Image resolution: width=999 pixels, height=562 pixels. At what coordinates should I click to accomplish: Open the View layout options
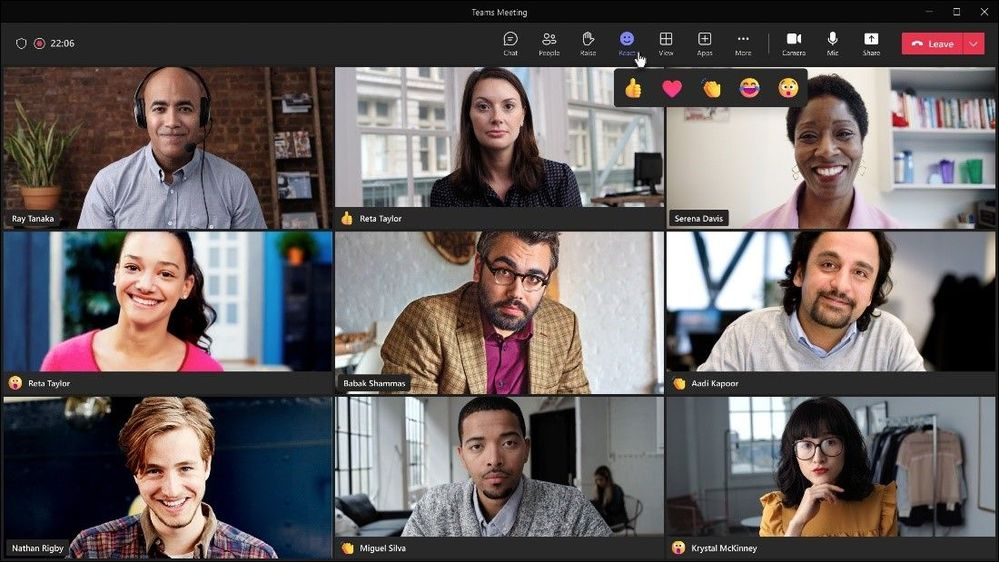coord(666,42)
